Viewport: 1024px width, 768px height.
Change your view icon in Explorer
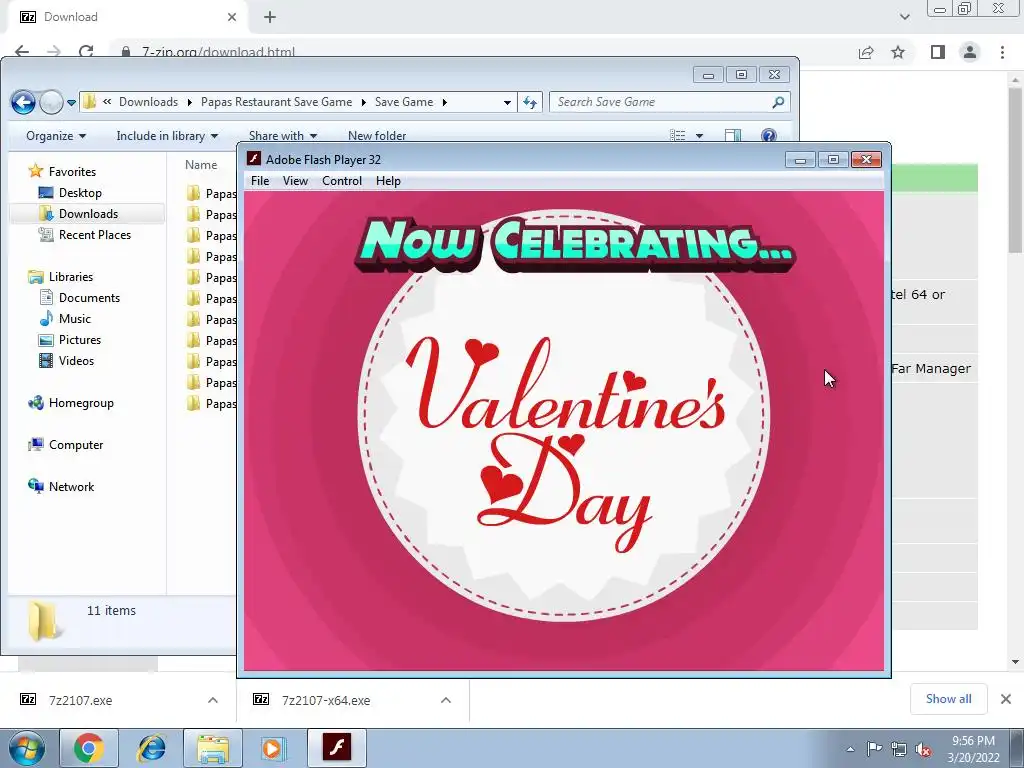pyautogui.click(x=678, y=135)
